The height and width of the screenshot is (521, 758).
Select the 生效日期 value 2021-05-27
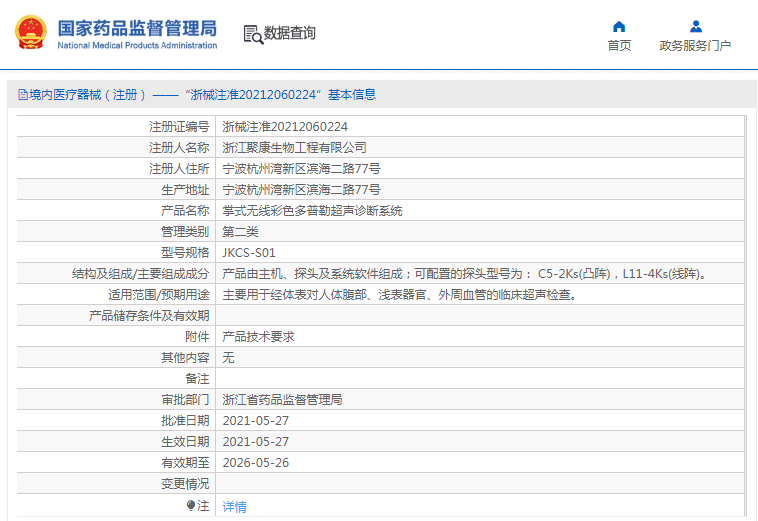coord(255,442)
